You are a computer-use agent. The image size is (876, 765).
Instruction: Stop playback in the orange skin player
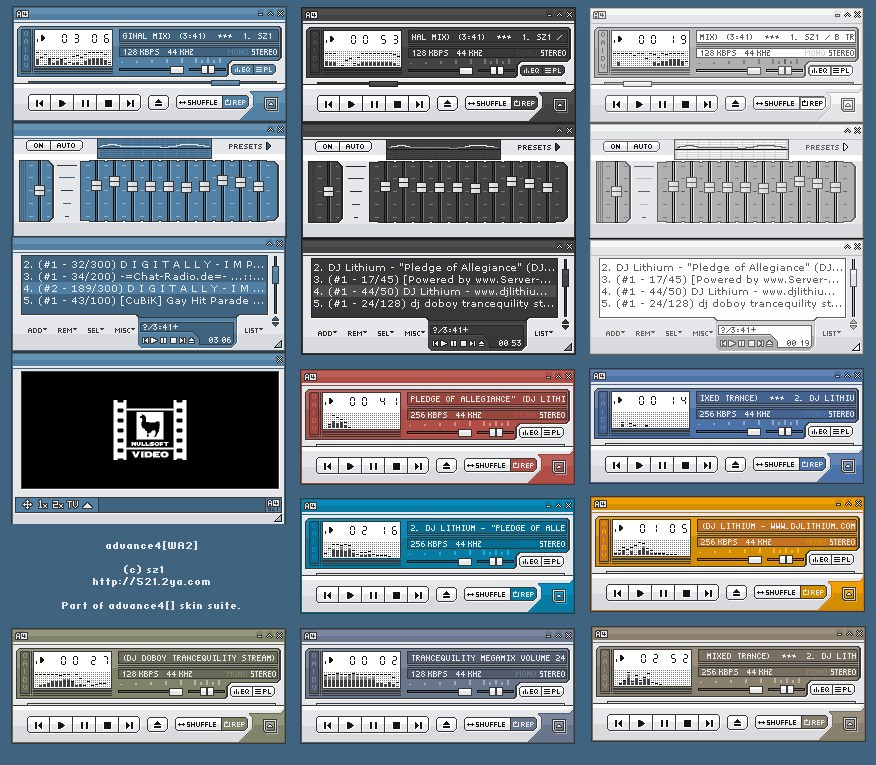[686, 593]
